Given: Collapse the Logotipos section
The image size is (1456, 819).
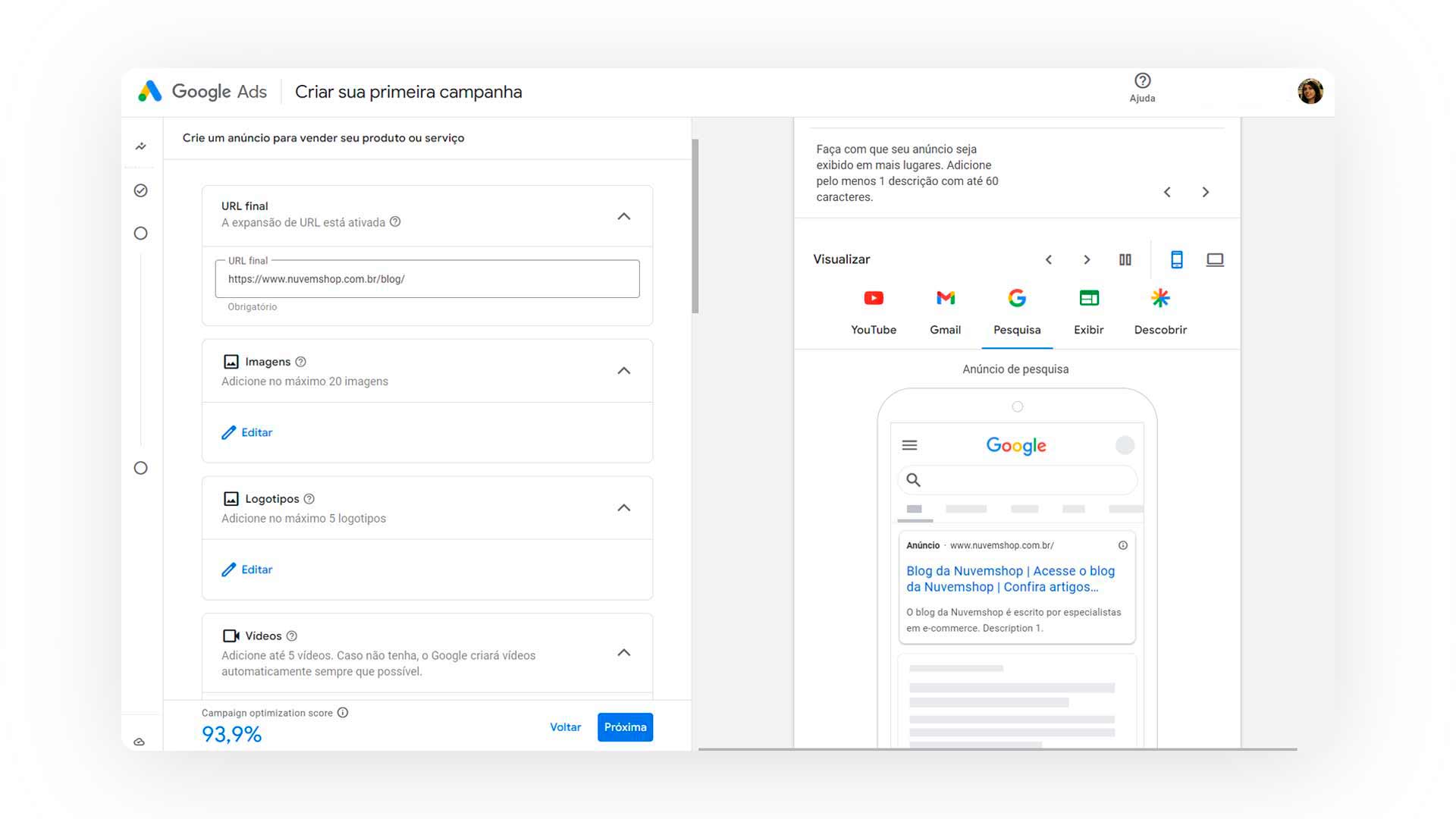Looking at the screenshot, I should (x=624, y=507).
